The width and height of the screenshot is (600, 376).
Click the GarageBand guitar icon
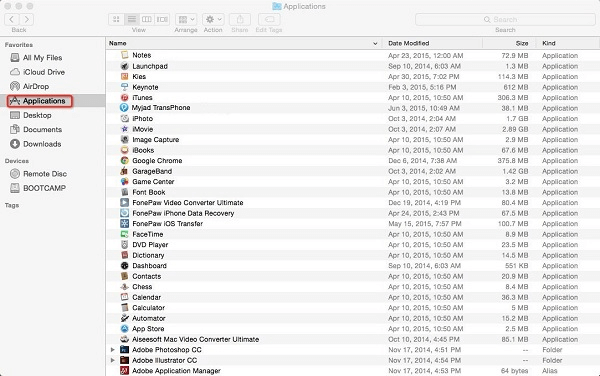[x=124, y=171]
